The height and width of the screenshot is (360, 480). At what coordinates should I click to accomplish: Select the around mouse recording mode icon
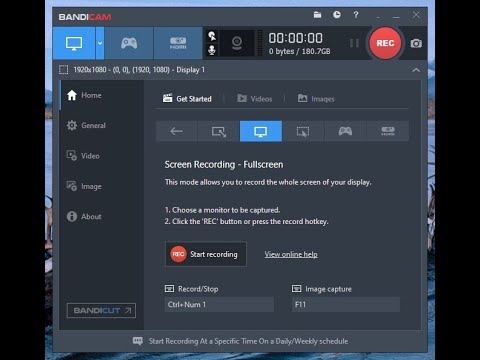[303, 131]
